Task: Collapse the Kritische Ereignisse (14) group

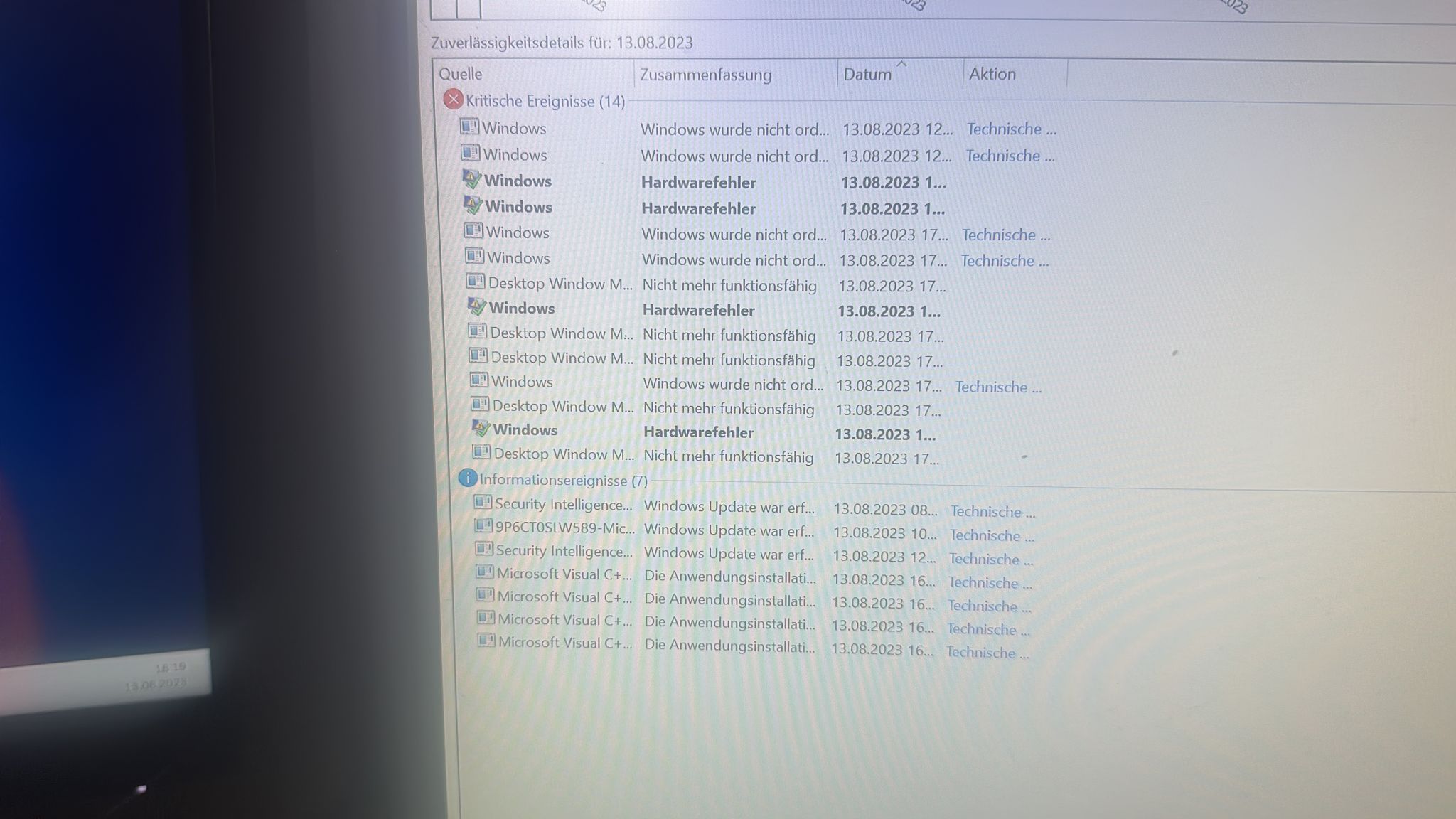Action: pyautogui.click(x=545, y=101)
